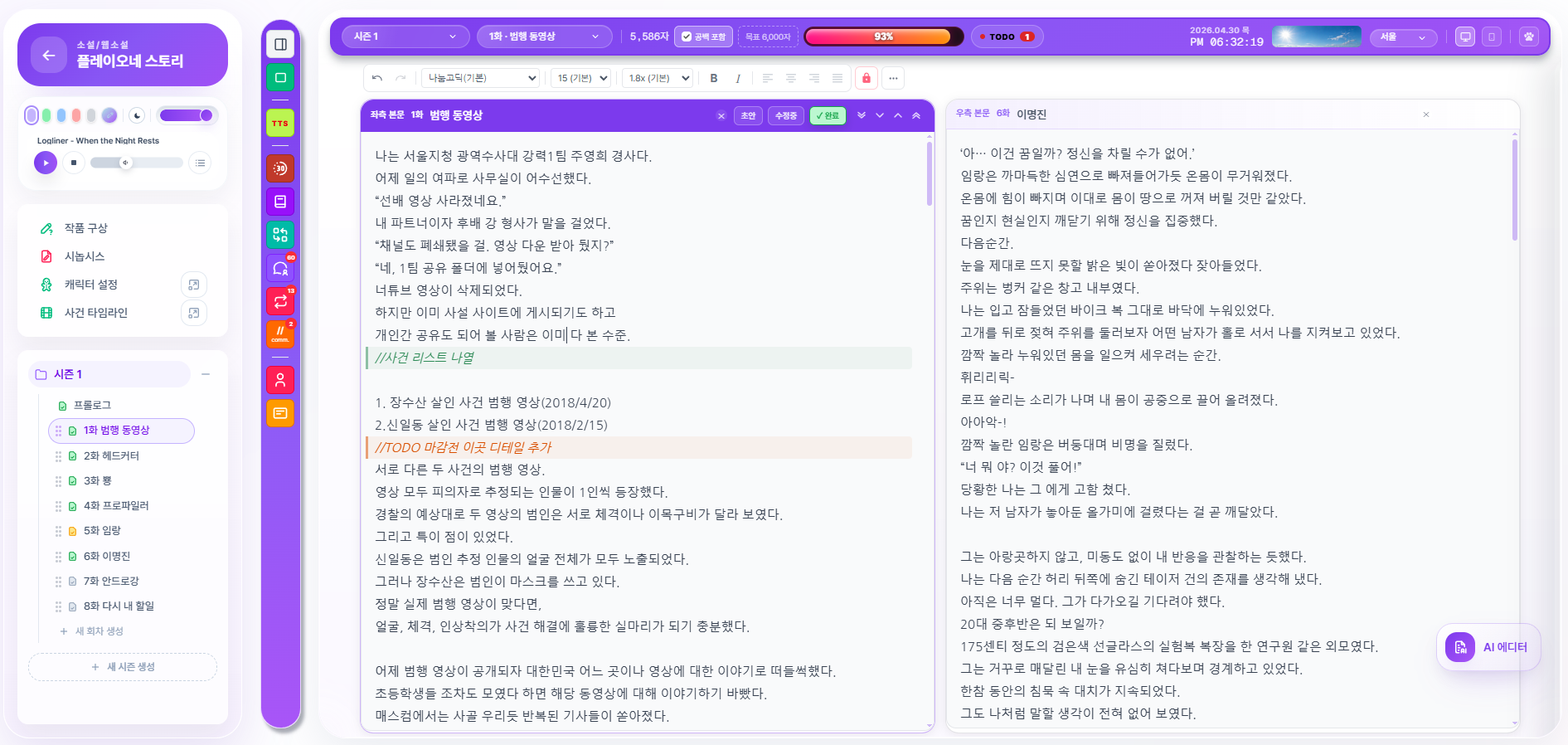Screen dimensions: 1568x745
Task: Go back using the arrow beside 플레이오네 스토리
Action: click(x=49, y=55)
